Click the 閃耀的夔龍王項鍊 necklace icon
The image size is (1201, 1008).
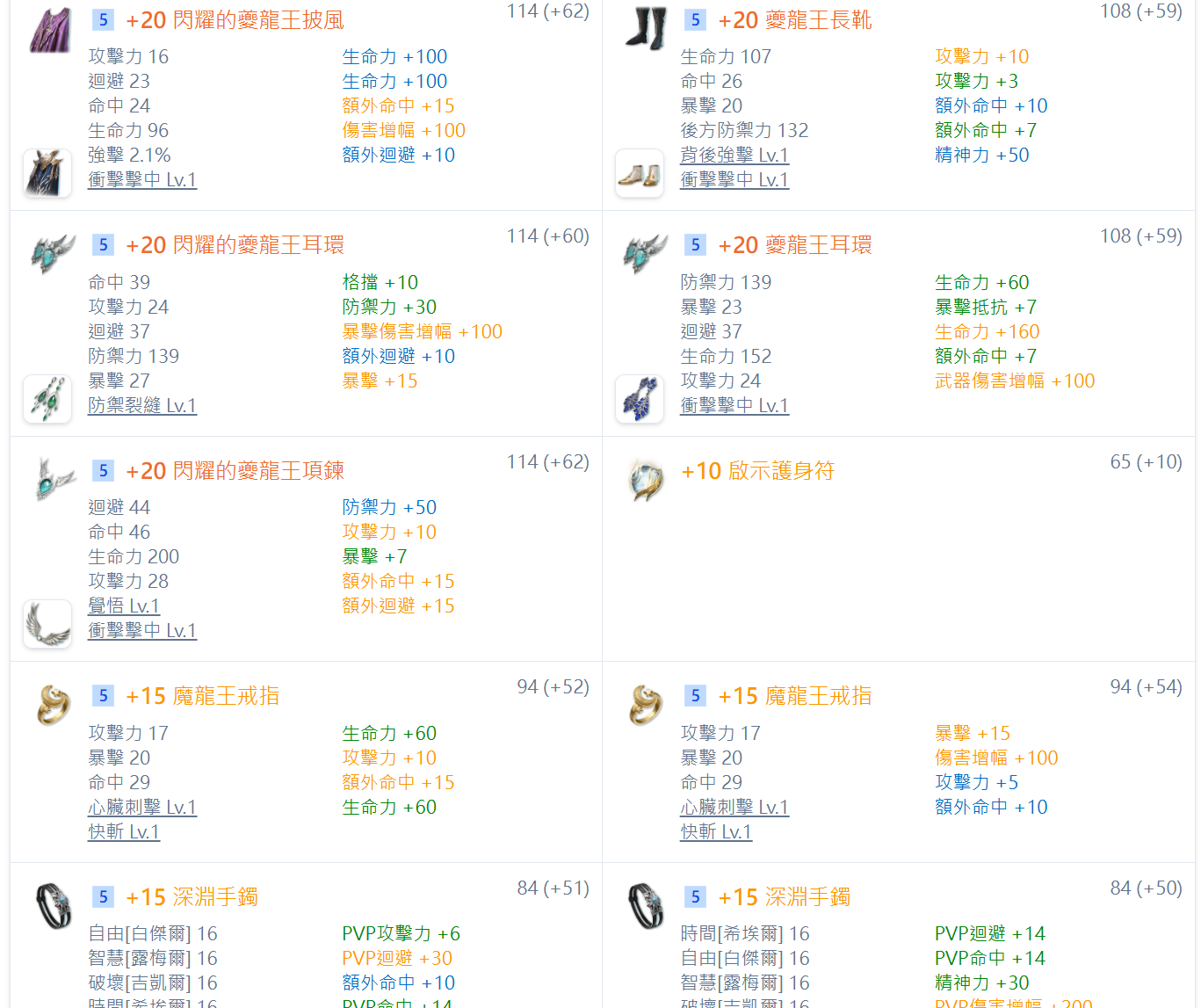53,479
